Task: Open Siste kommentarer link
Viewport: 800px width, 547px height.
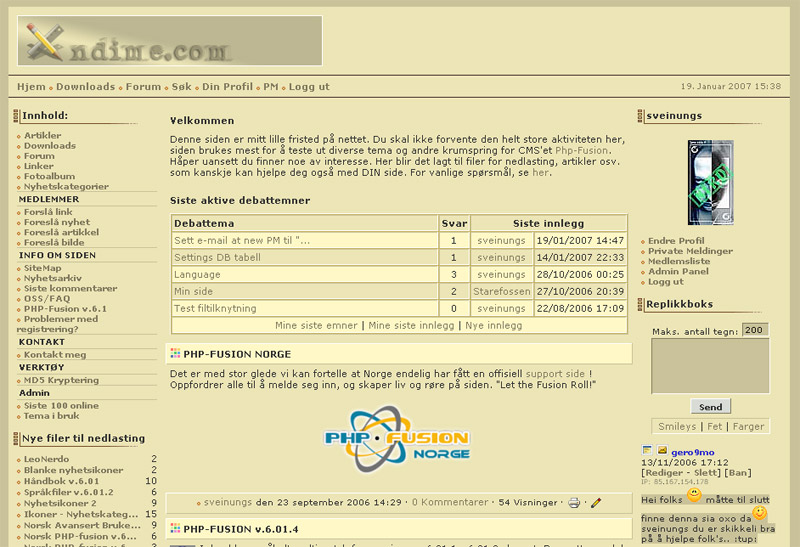Action: coord(70,288)
